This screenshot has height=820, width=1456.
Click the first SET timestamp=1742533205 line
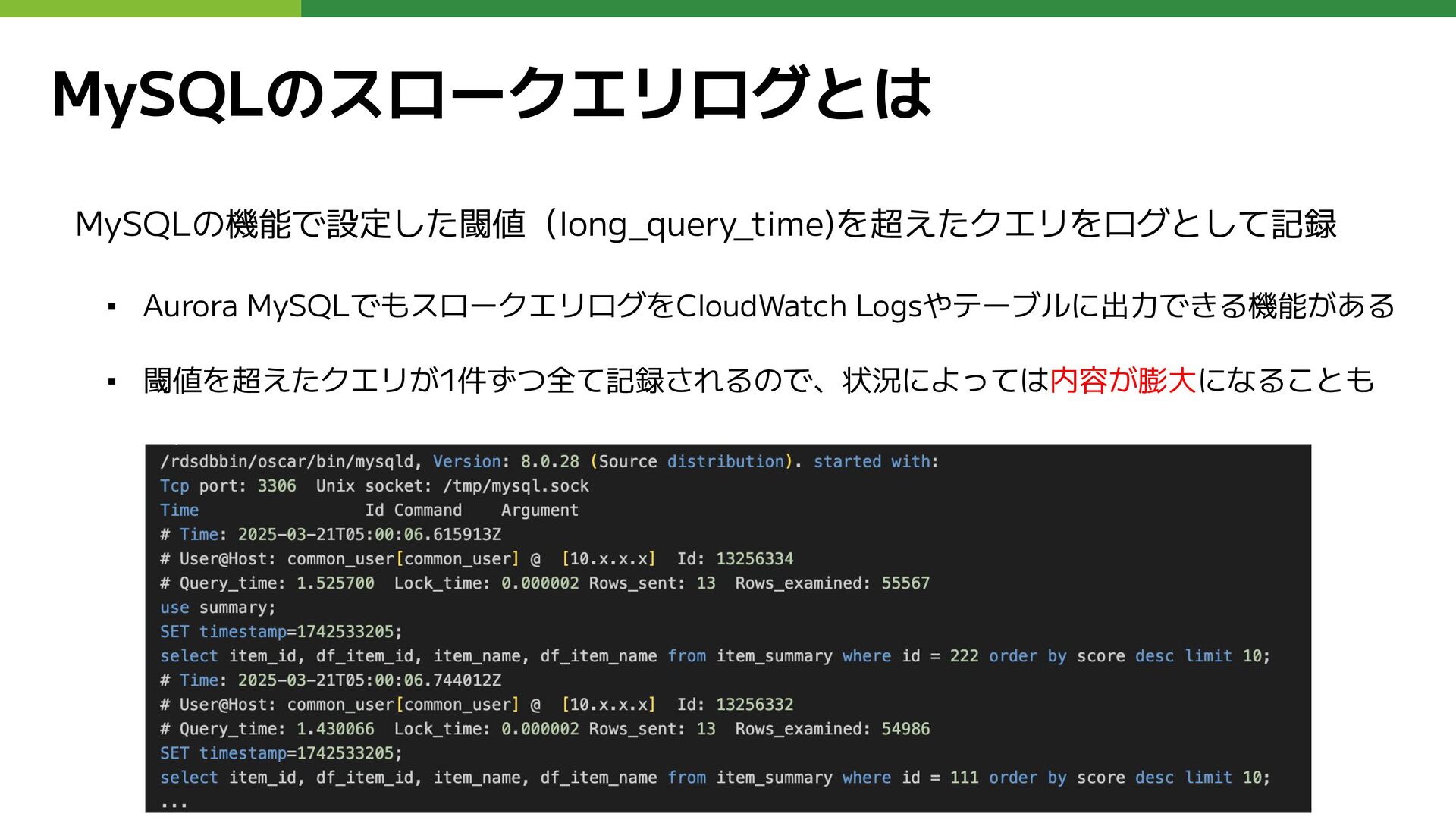pos(281,632)
